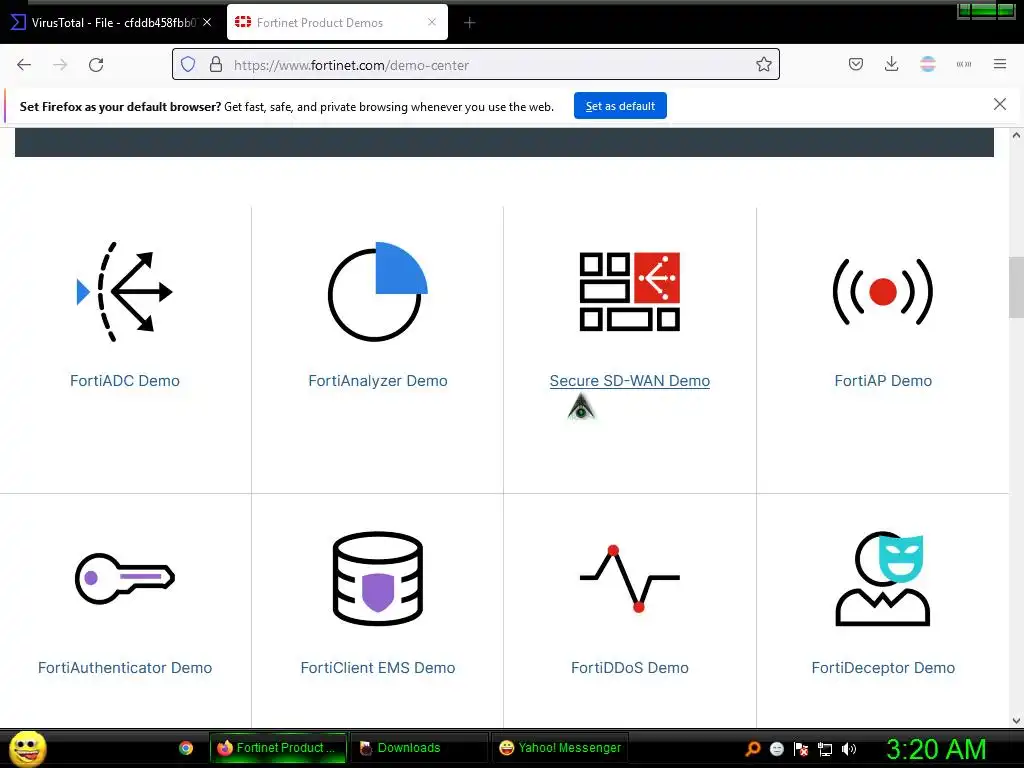Open the FortiADC Demo link

tap(125, 381)
